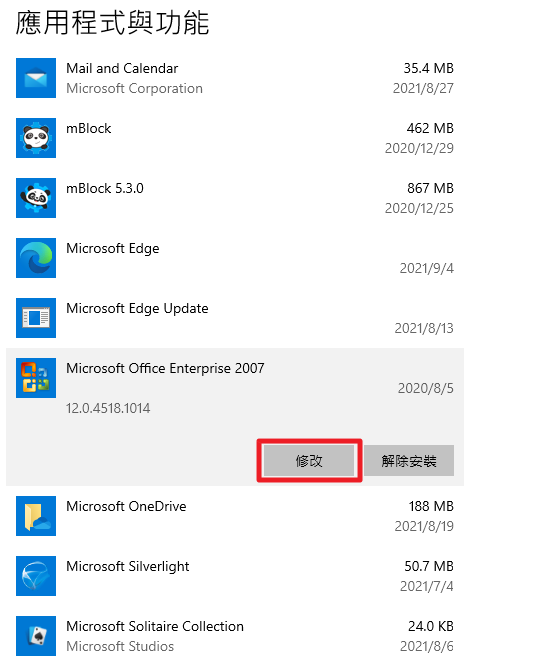Select the Microsoft Edge entry name
Screen dimensions: 535x666
click(x=113, y=248)
